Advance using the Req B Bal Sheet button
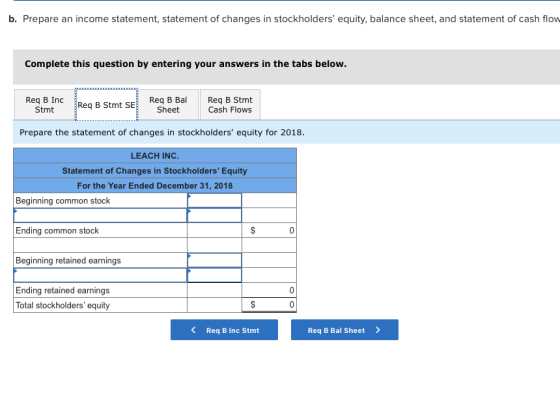Viewport: 560px width, 413px height. pos(345,330)
